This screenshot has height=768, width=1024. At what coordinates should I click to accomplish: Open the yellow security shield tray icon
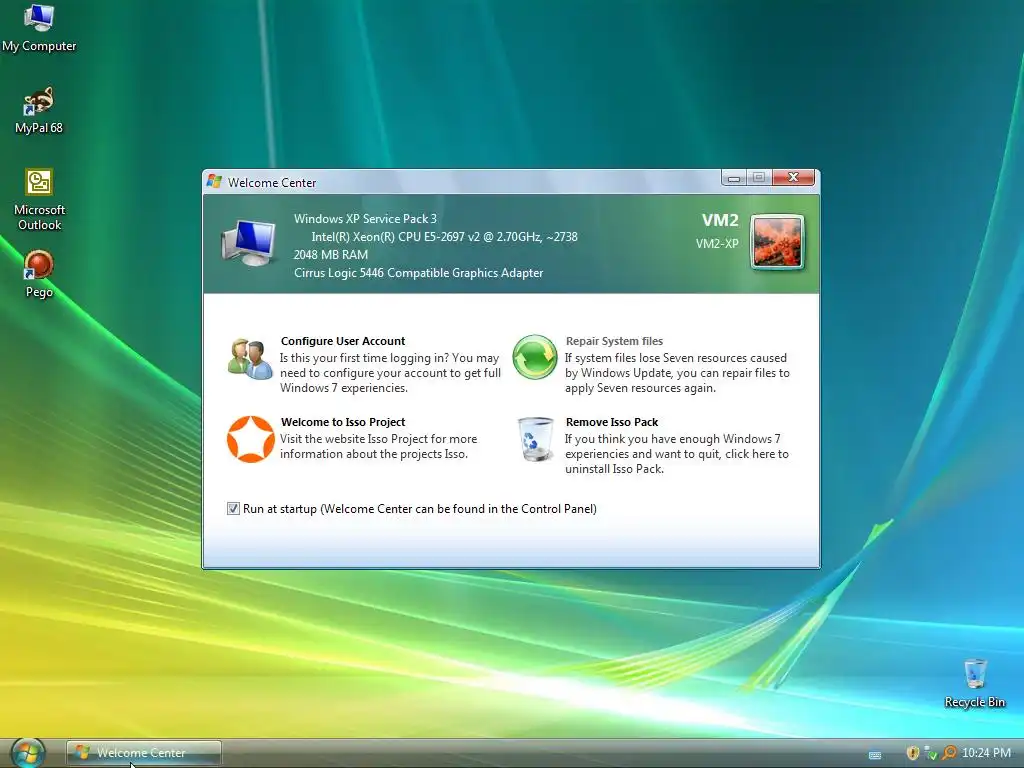913,753
